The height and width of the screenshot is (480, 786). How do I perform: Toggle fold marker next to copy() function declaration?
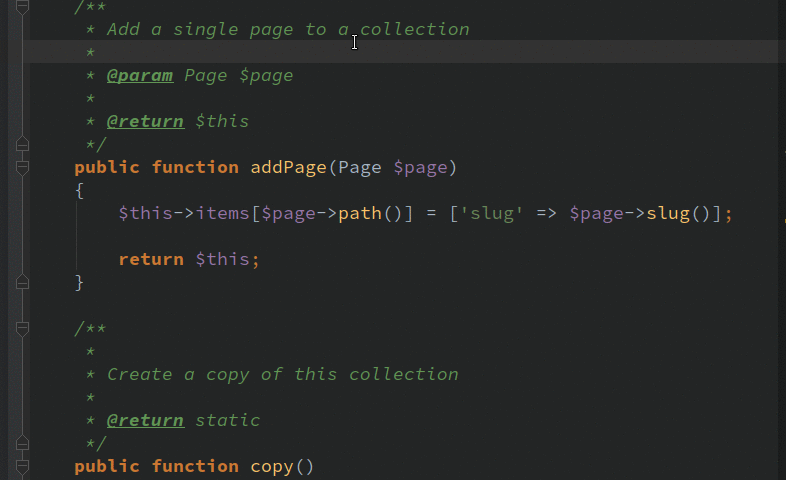[22, 466]
